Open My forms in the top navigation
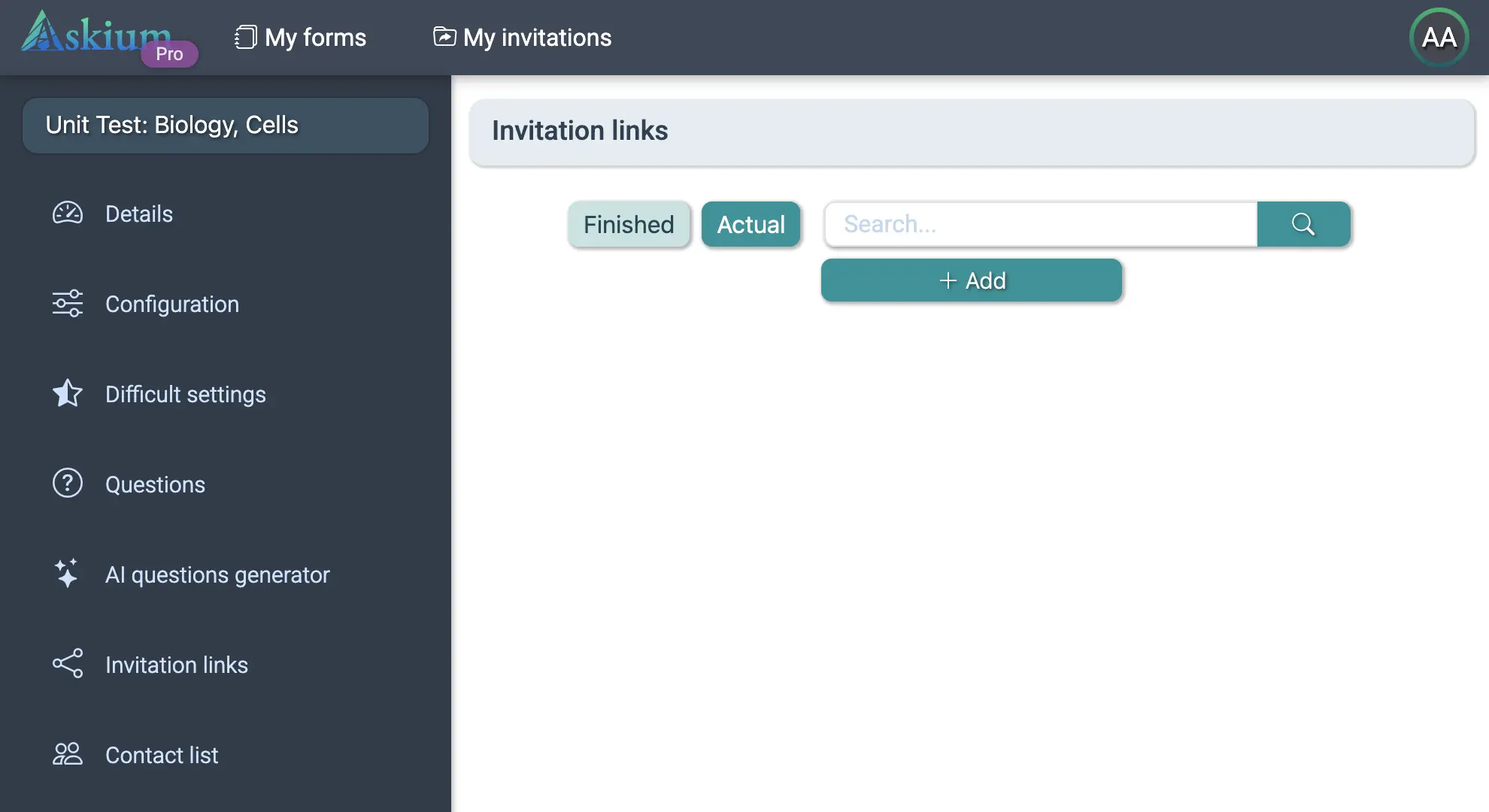This screenshot has width=1489, height=812. click(316, 38)
